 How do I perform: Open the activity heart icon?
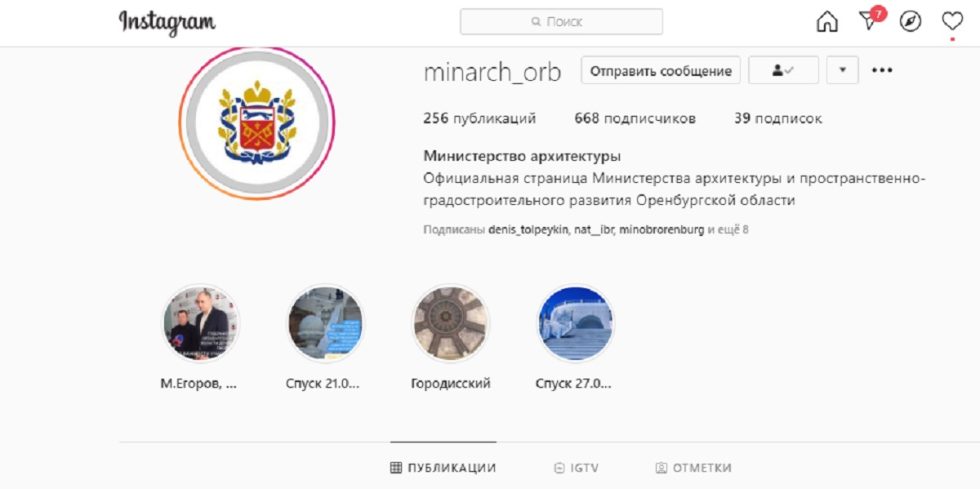tap(952, 21)
